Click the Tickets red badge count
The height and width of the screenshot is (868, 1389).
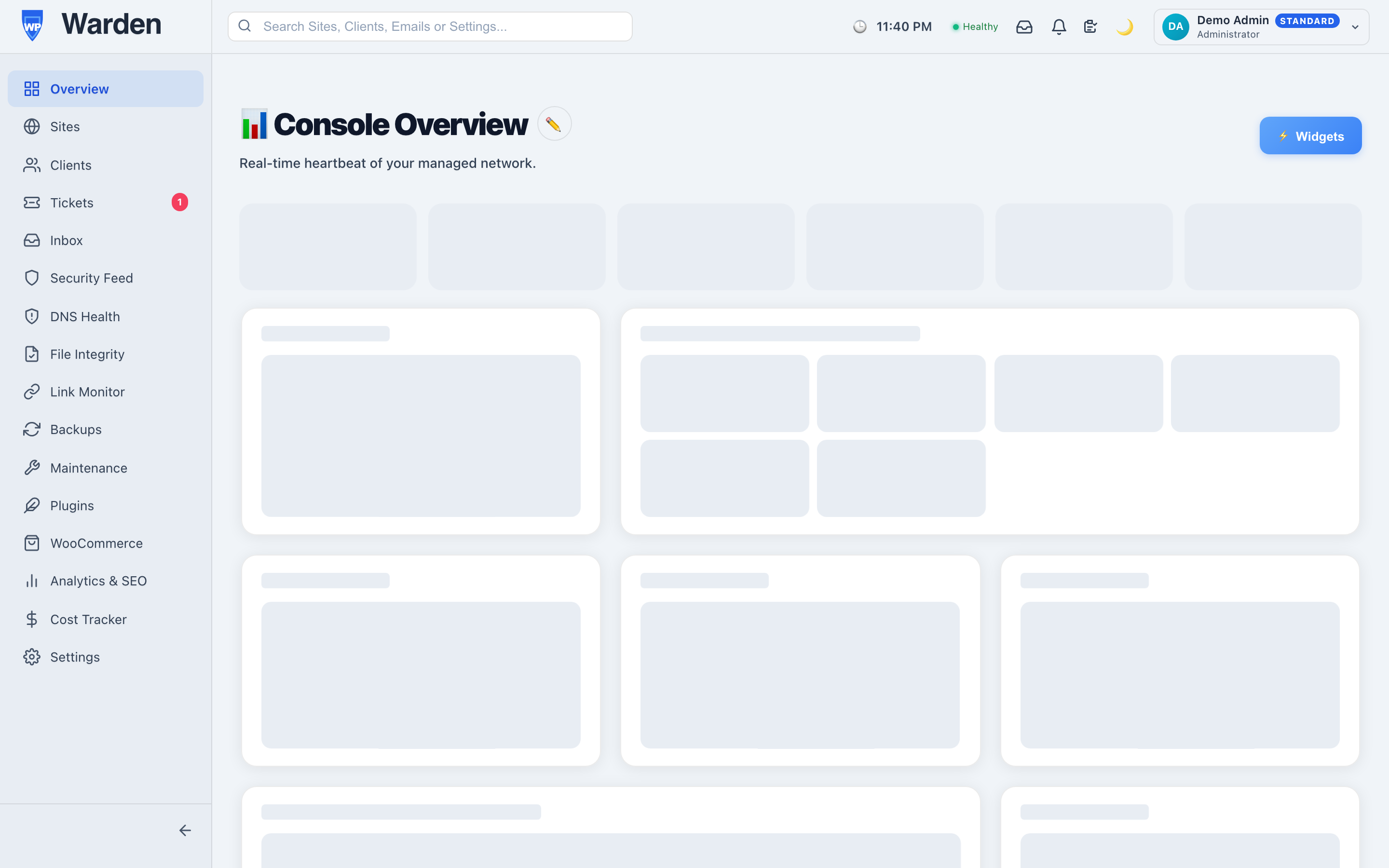pyautogui.click(x=179, y=202)
